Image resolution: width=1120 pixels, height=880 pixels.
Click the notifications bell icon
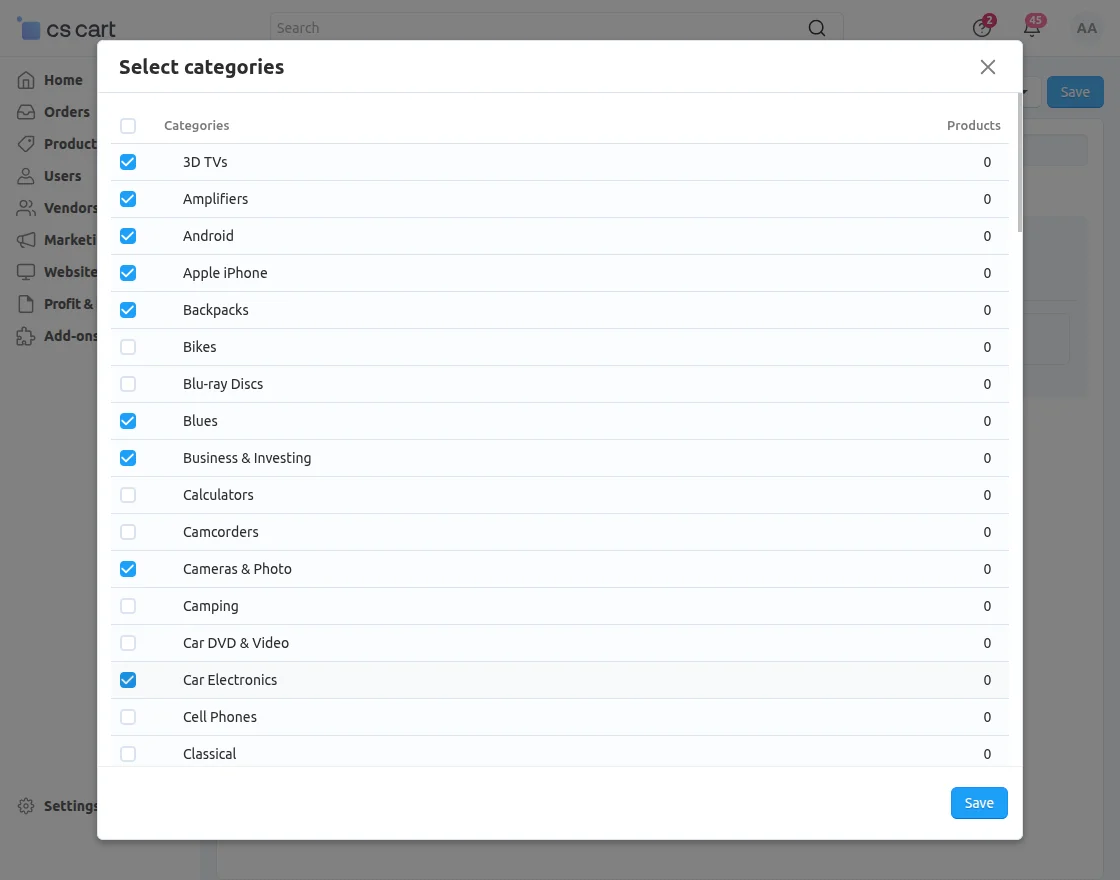(1033, 28)
